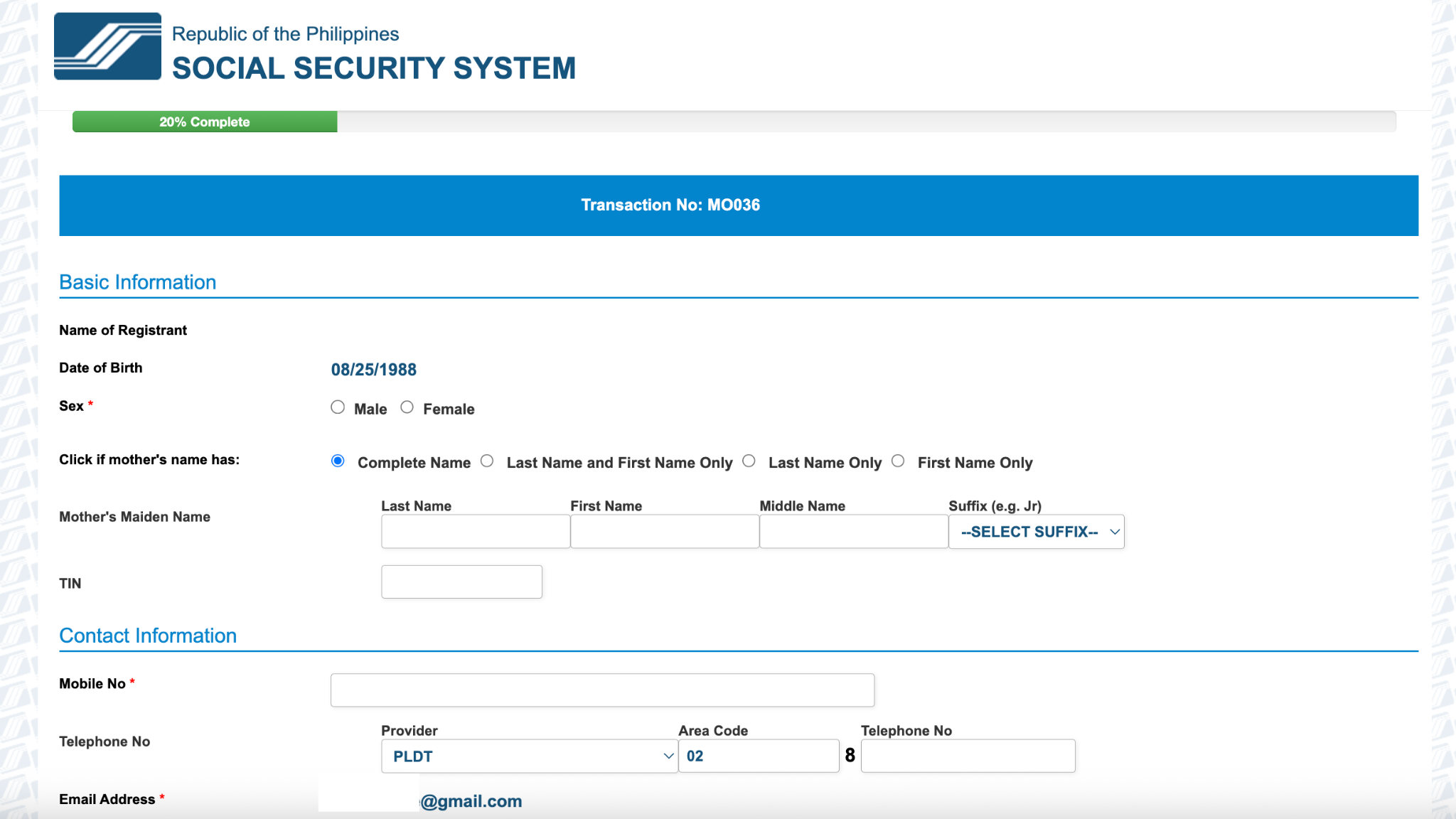Click the 20% Complete progress bar

[x=205, y=122]
